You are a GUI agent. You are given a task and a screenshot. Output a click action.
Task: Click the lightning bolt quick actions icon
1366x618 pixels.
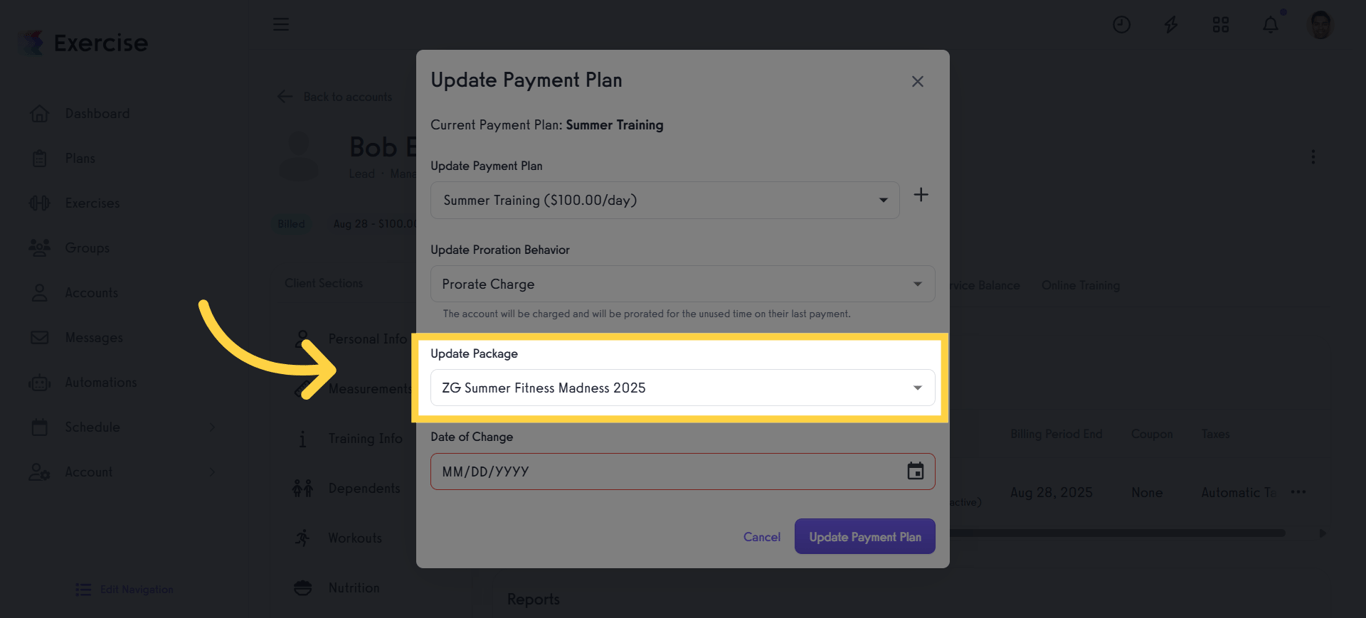(x=1170, y=25)
